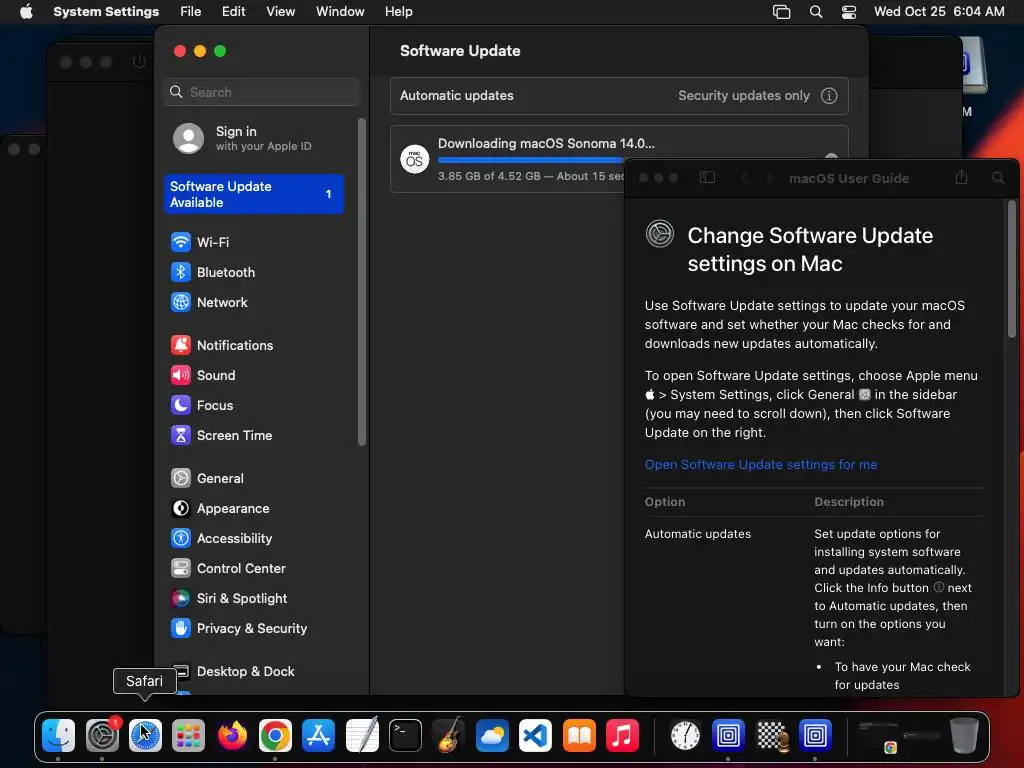Open Siri & Spotlight settings

tap(229, 599)
